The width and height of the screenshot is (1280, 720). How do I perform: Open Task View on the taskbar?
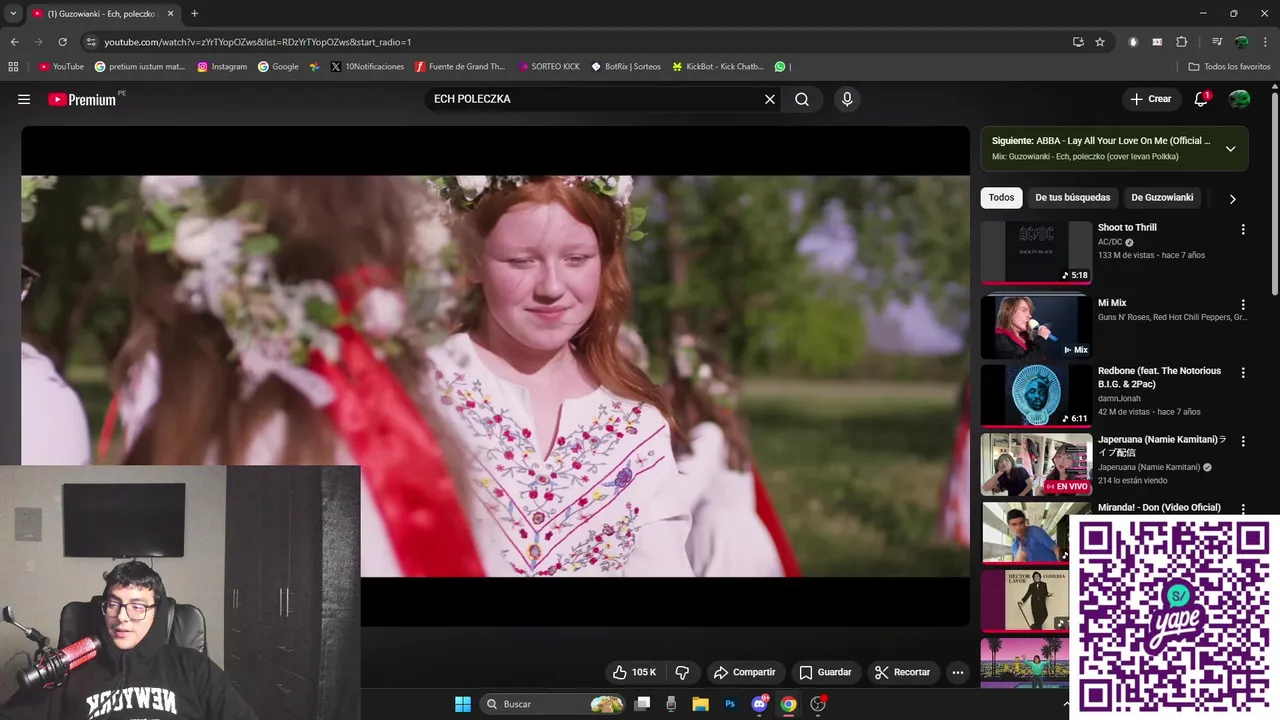pyautogui.click(x=642, y=704)
